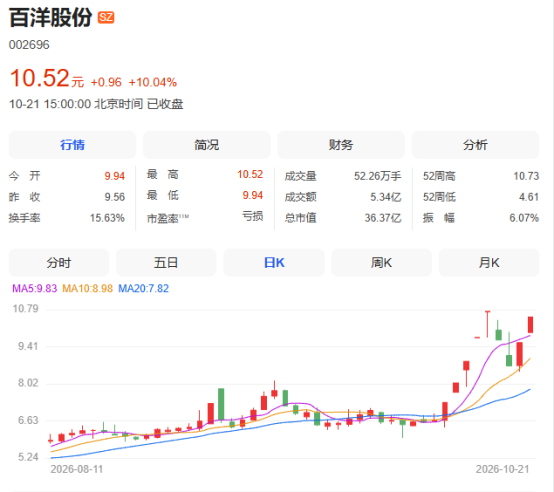The height and width of the screenshot is (492, 554).
Task: Click the 5.24 y-axis label
Action: click(28, 457)
